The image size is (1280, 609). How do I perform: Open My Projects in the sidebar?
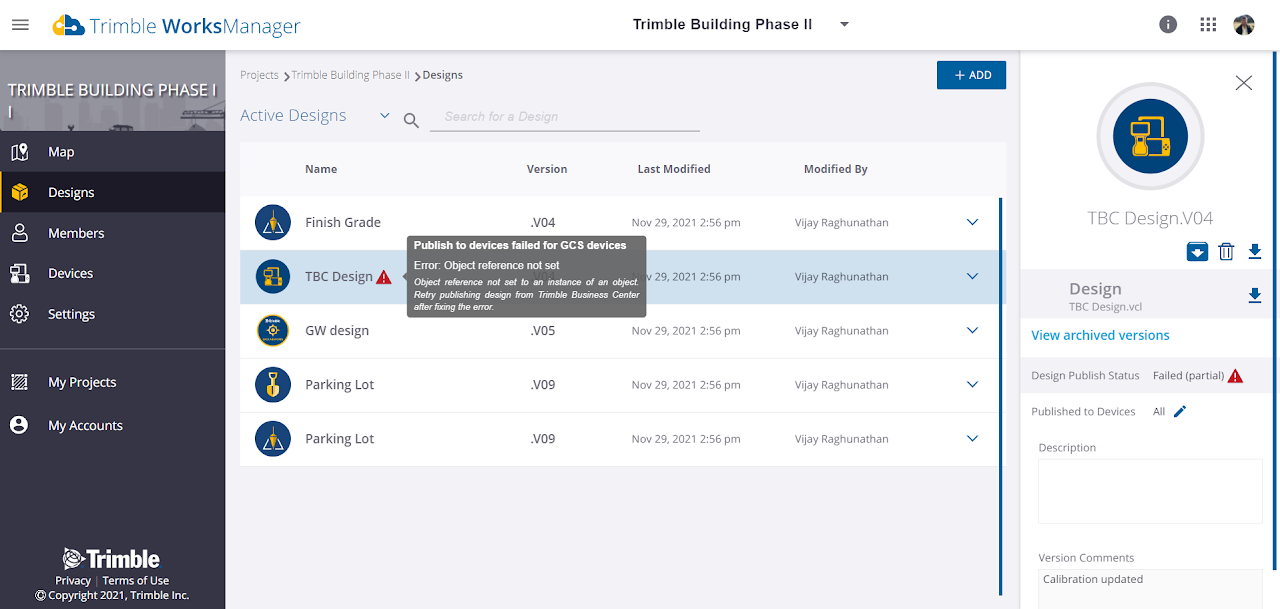pos(112,382)
